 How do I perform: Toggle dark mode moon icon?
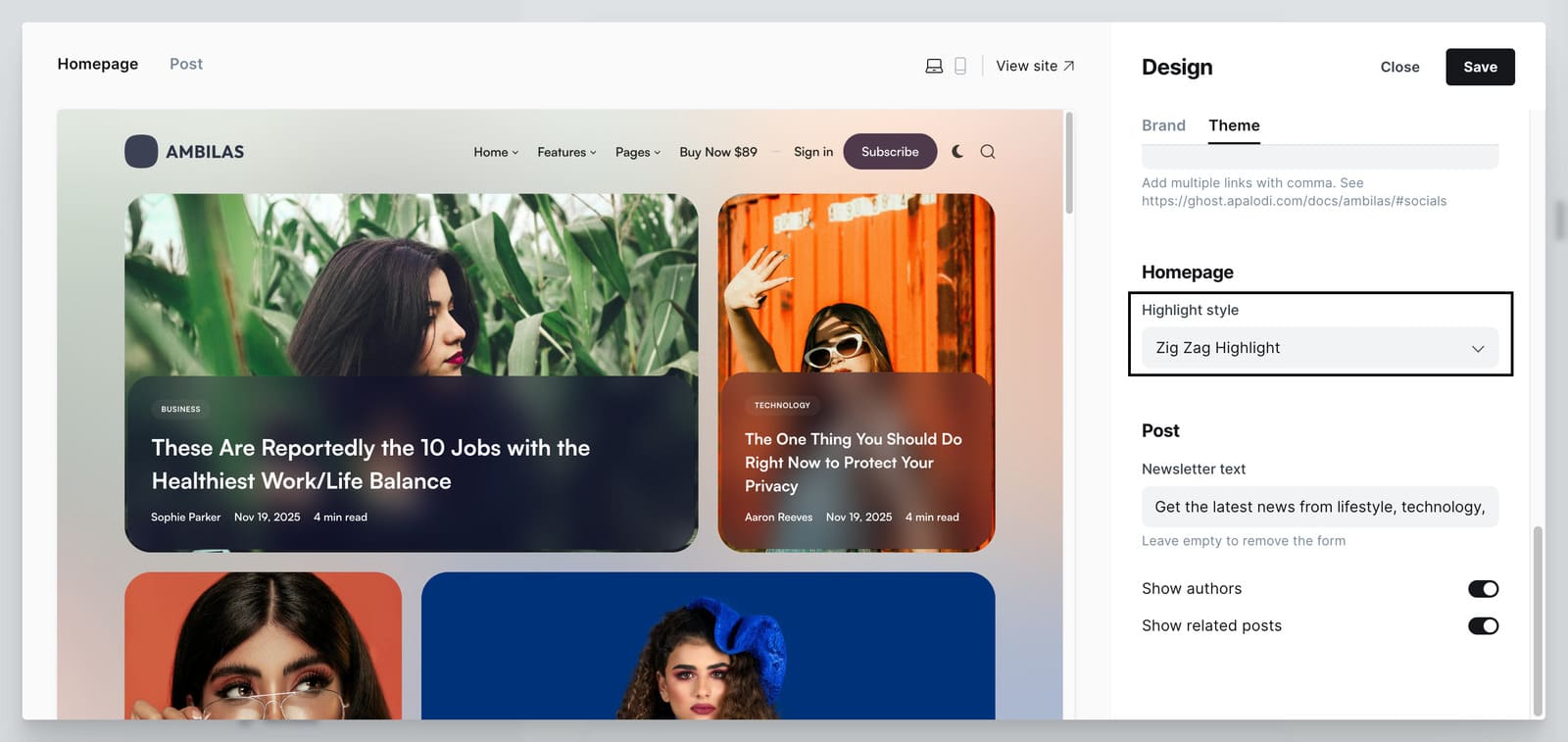pos(957,152)
